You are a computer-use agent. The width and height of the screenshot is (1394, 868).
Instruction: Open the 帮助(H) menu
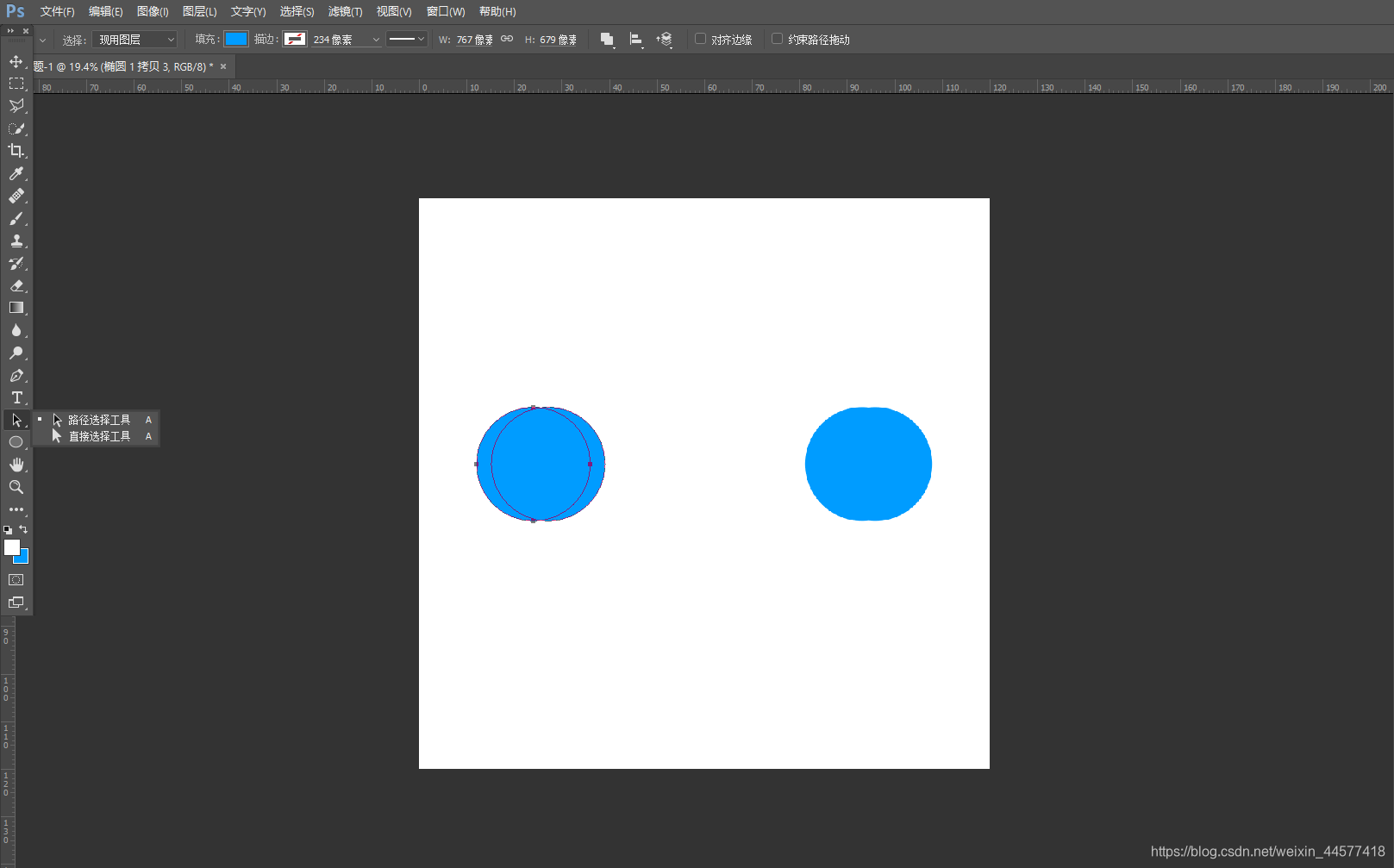497,11
